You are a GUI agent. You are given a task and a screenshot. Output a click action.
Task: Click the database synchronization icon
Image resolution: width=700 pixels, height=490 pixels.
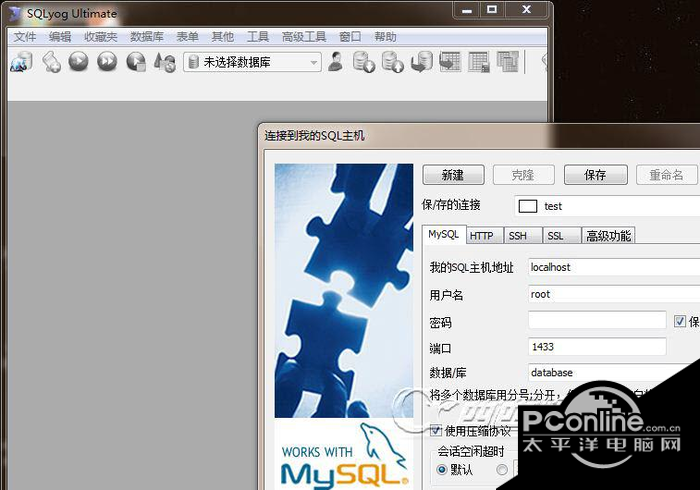click(x=422, y=62)
